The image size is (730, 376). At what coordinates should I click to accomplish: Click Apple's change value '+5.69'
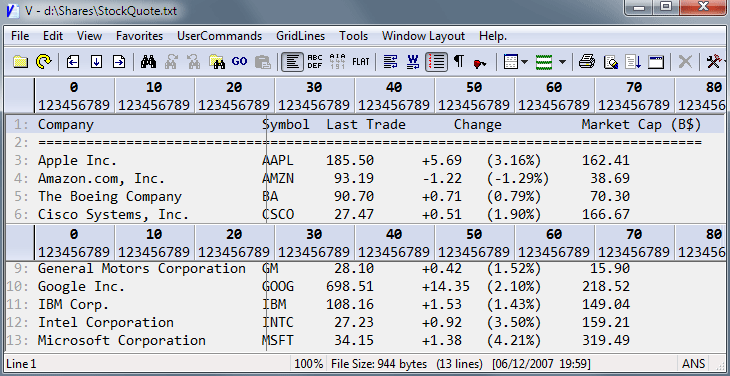pos(442,161)
